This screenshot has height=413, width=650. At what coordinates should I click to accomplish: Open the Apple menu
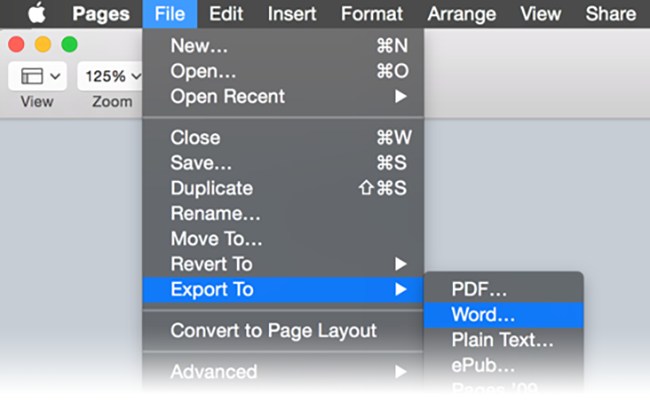pyautogui.click(x=37, y=14)
